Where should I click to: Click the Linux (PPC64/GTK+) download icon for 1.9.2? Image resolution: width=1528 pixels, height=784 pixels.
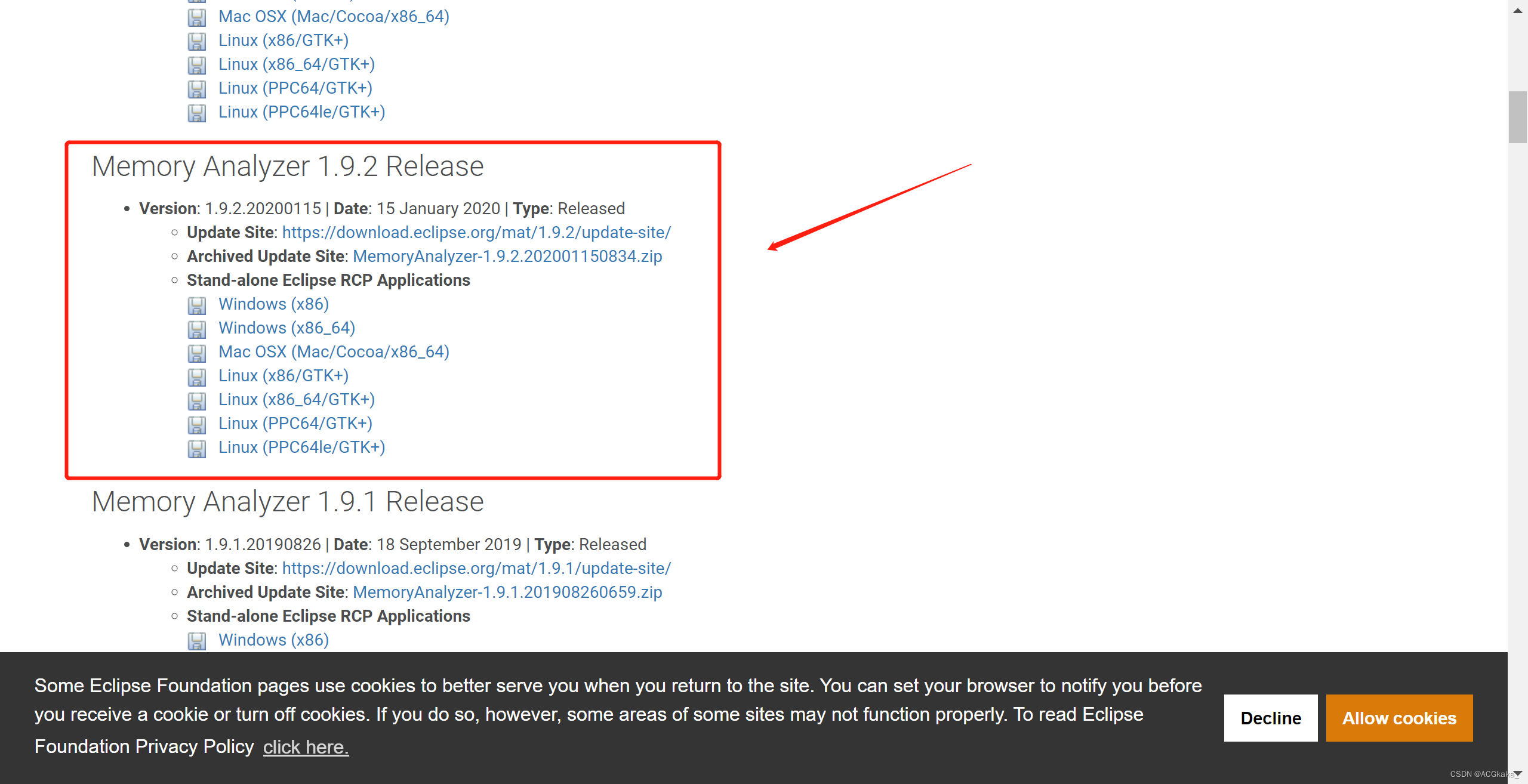pos(197,423)
